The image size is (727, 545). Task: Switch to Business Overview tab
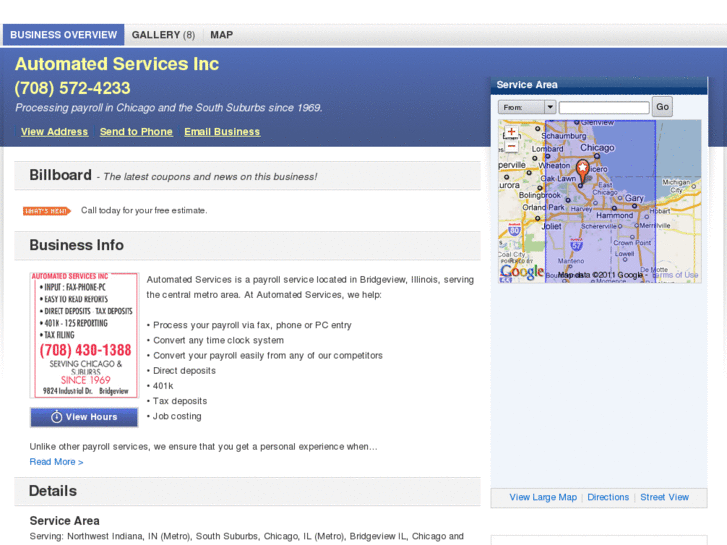click(64, 35)
